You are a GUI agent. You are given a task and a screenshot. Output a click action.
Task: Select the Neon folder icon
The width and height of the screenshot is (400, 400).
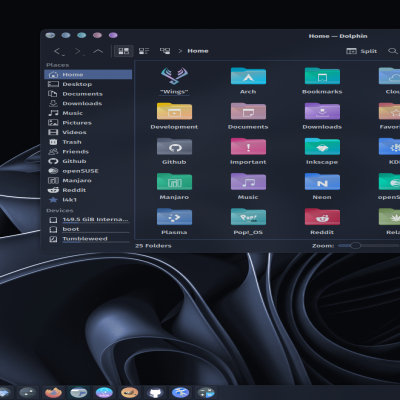click(x=322, y=182)
